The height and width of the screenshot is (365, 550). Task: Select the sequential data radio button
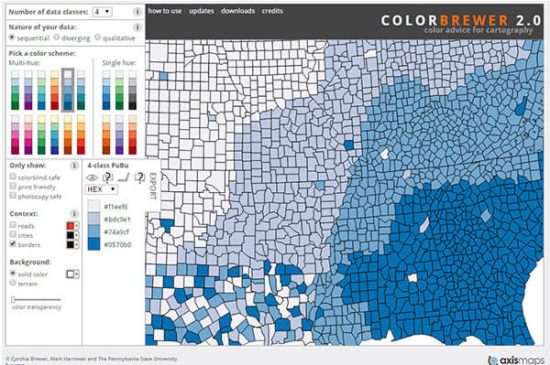[x=12, y=37]
